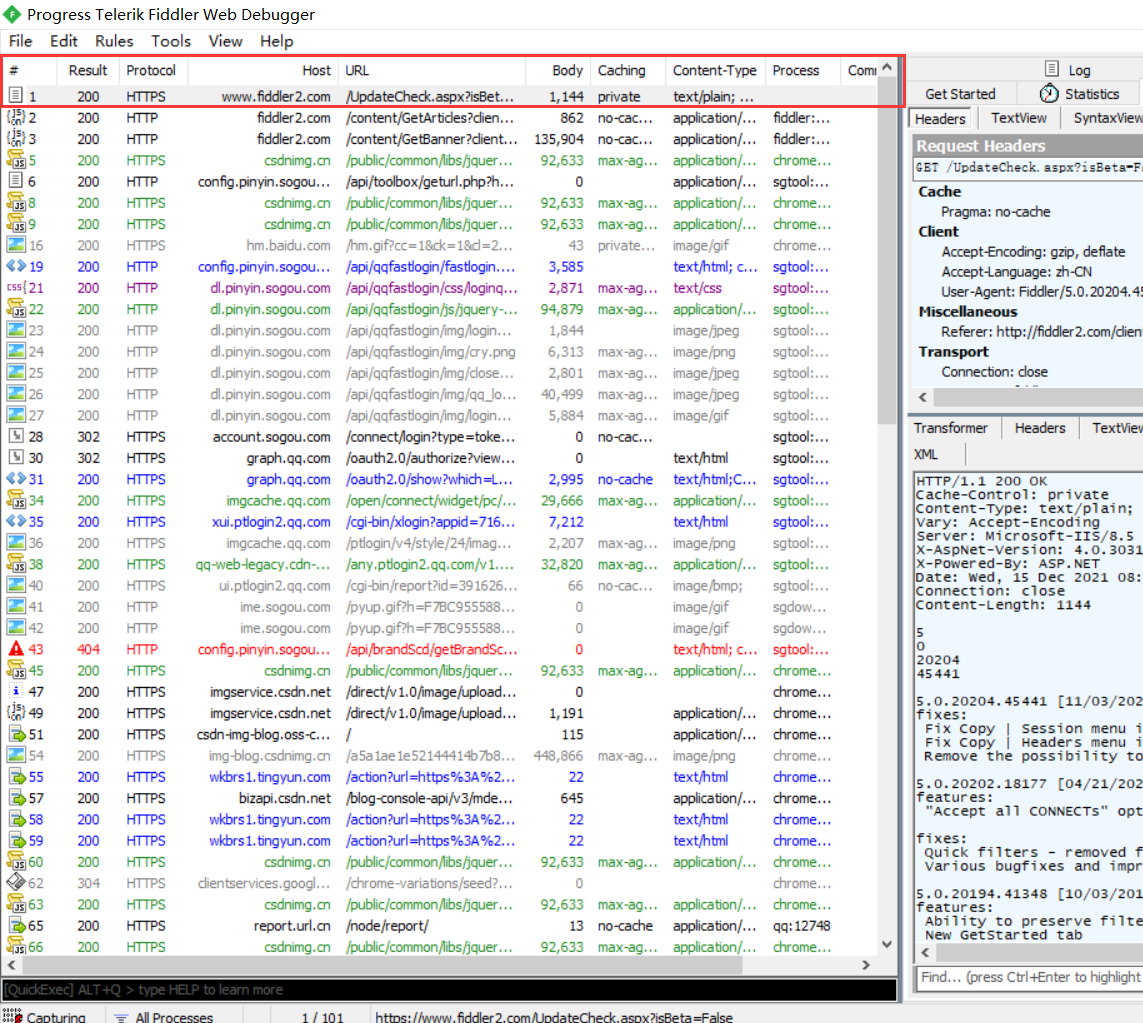This screenshot has width=1143, height=1023.
Task: Open the response XML tab
Action: [x=926, y=454]
